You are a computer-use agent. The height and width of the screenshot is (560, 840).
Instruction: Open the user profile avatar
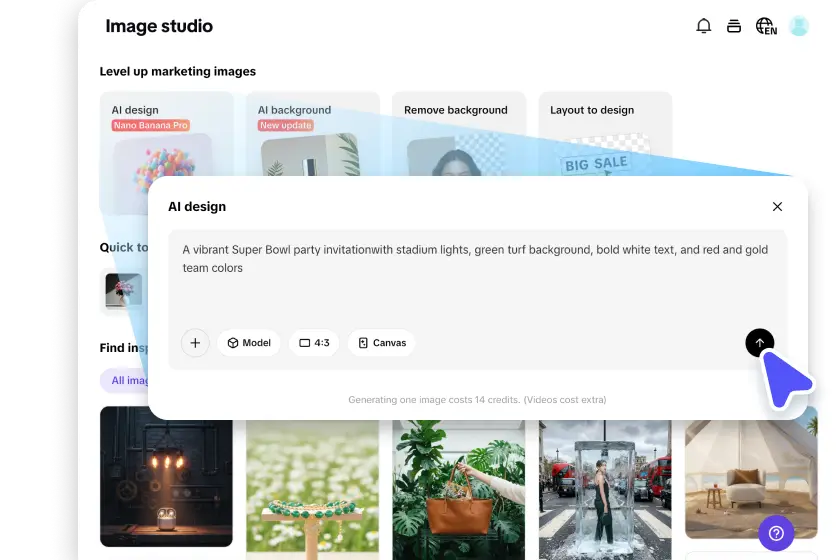[799, 26]
